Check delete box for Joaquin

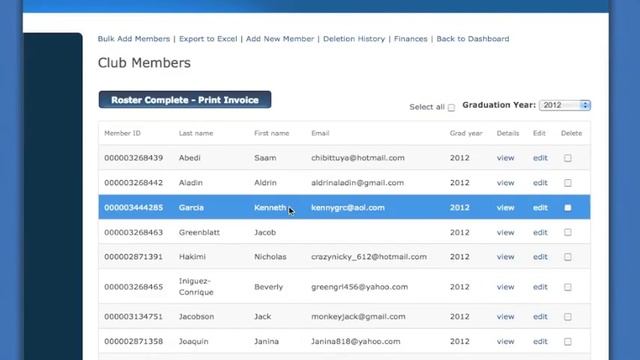[568, 342]
